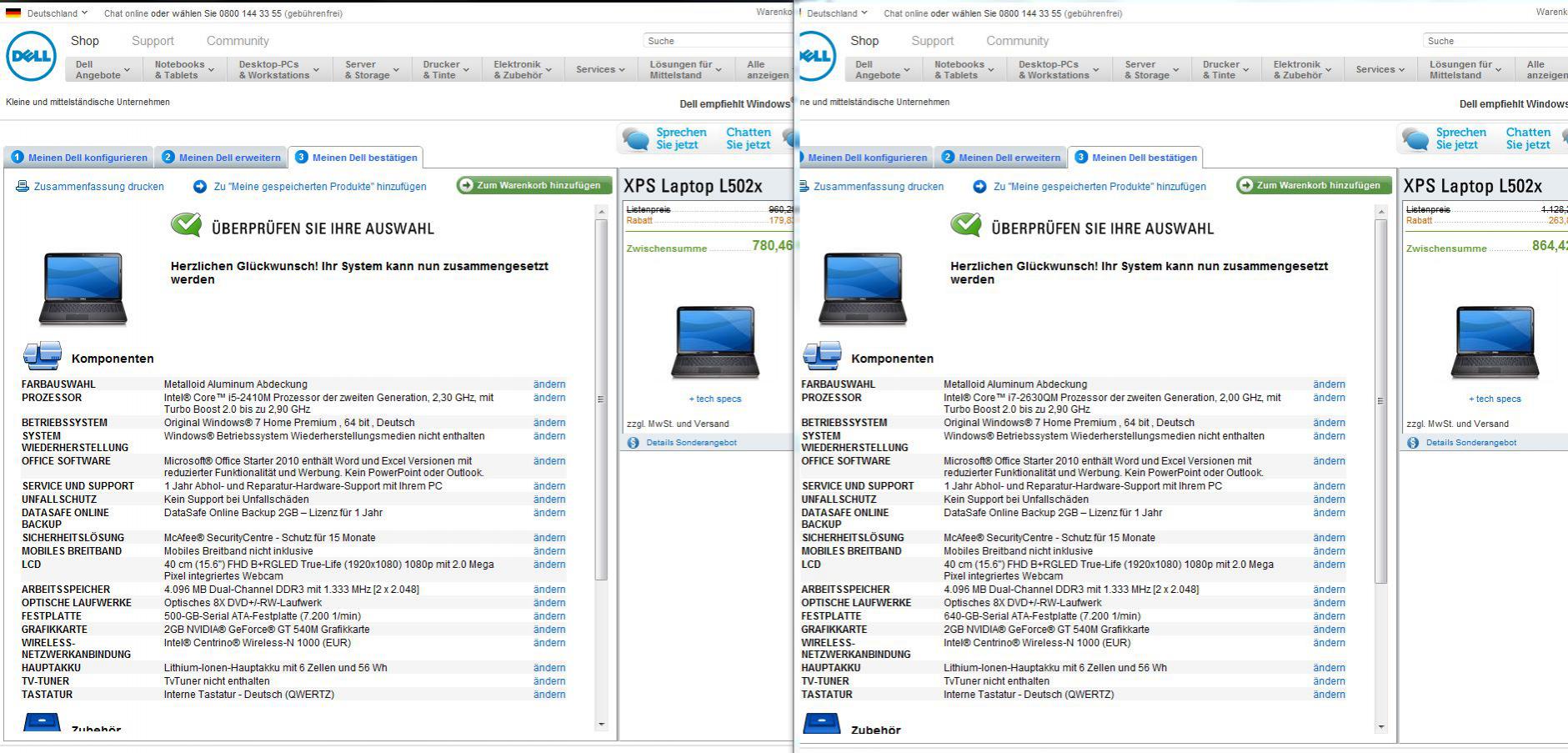Click the "Details Sonderangebot" text in the right window
The height and width of the screenshot is (753, 1568).
pos(1470,443)
